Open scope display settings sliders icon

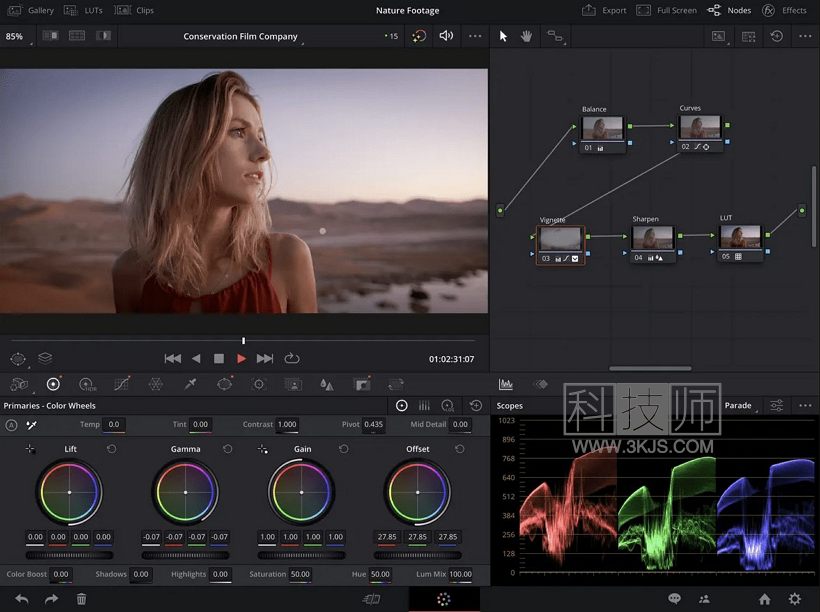777,405
